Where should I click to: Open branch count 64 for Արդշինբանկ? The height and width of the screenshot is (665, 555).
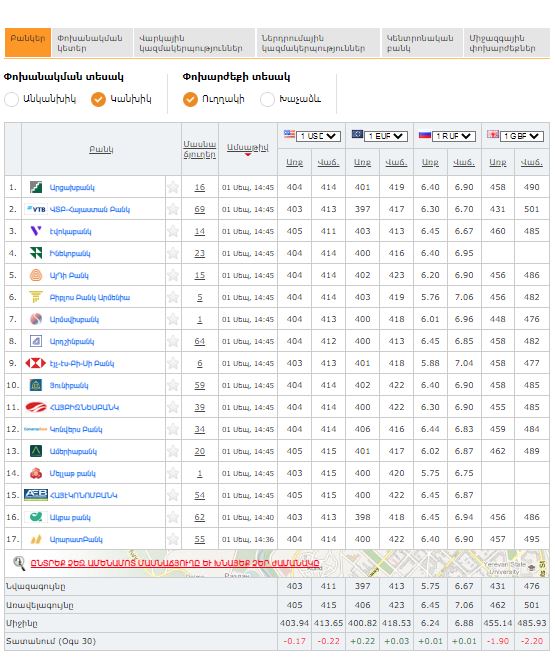(200, 341)
